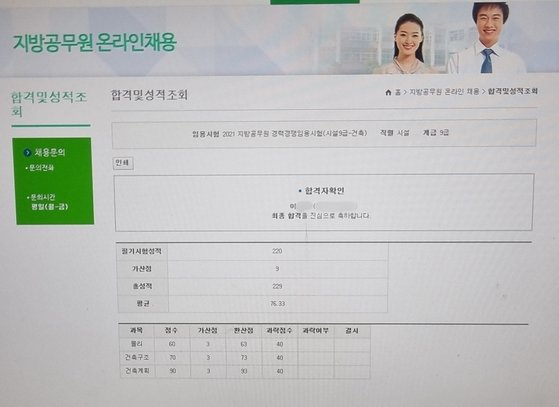This screenshot has height=407, width=559.
Task: Click the 과락여부 column header
Action: [316, 331]
